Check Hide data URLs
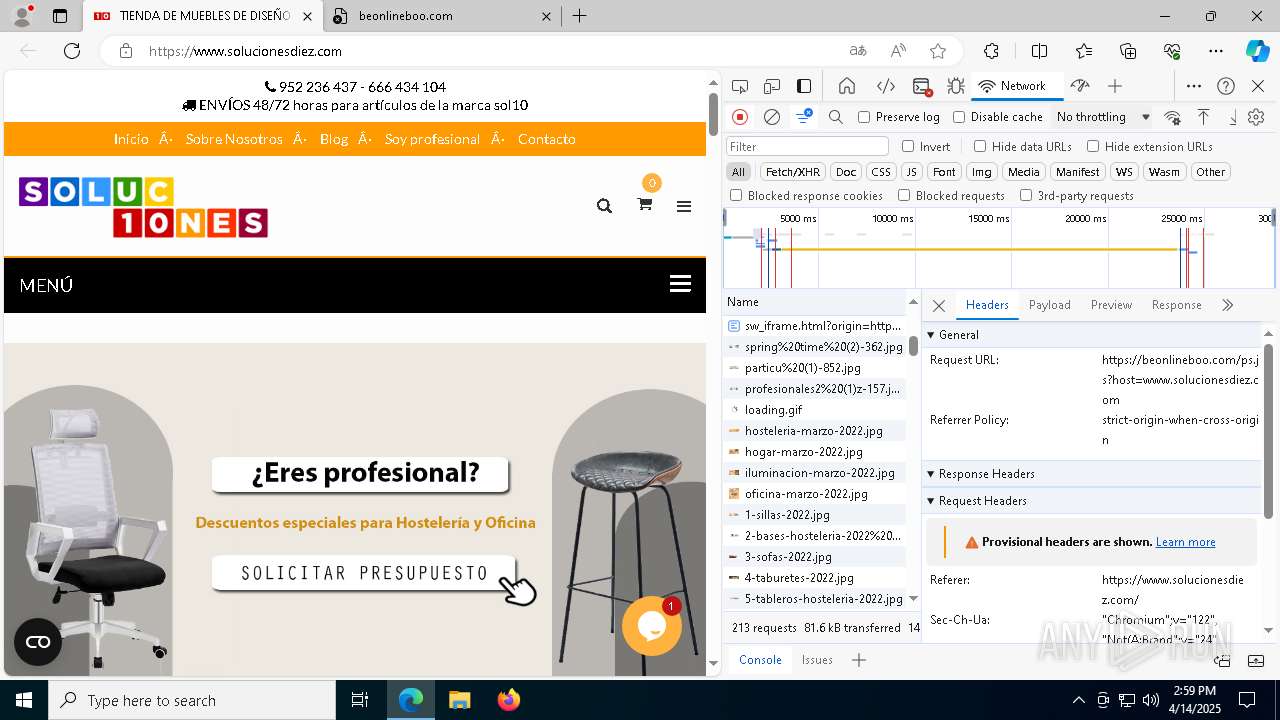Screen dimensions: 1280x720 coord(980,146)
